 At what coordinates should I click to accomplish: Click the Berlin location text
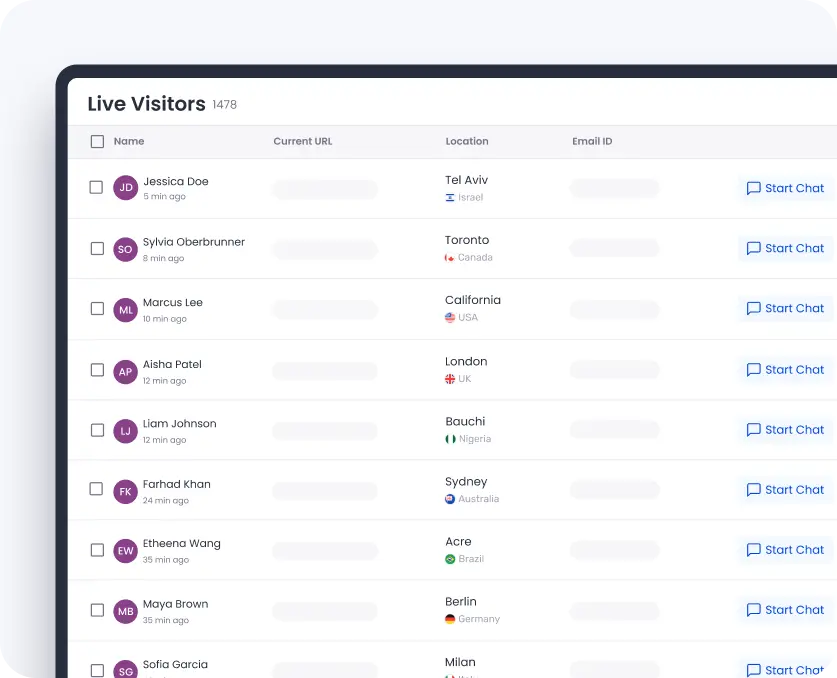click(x=461, y=602)
